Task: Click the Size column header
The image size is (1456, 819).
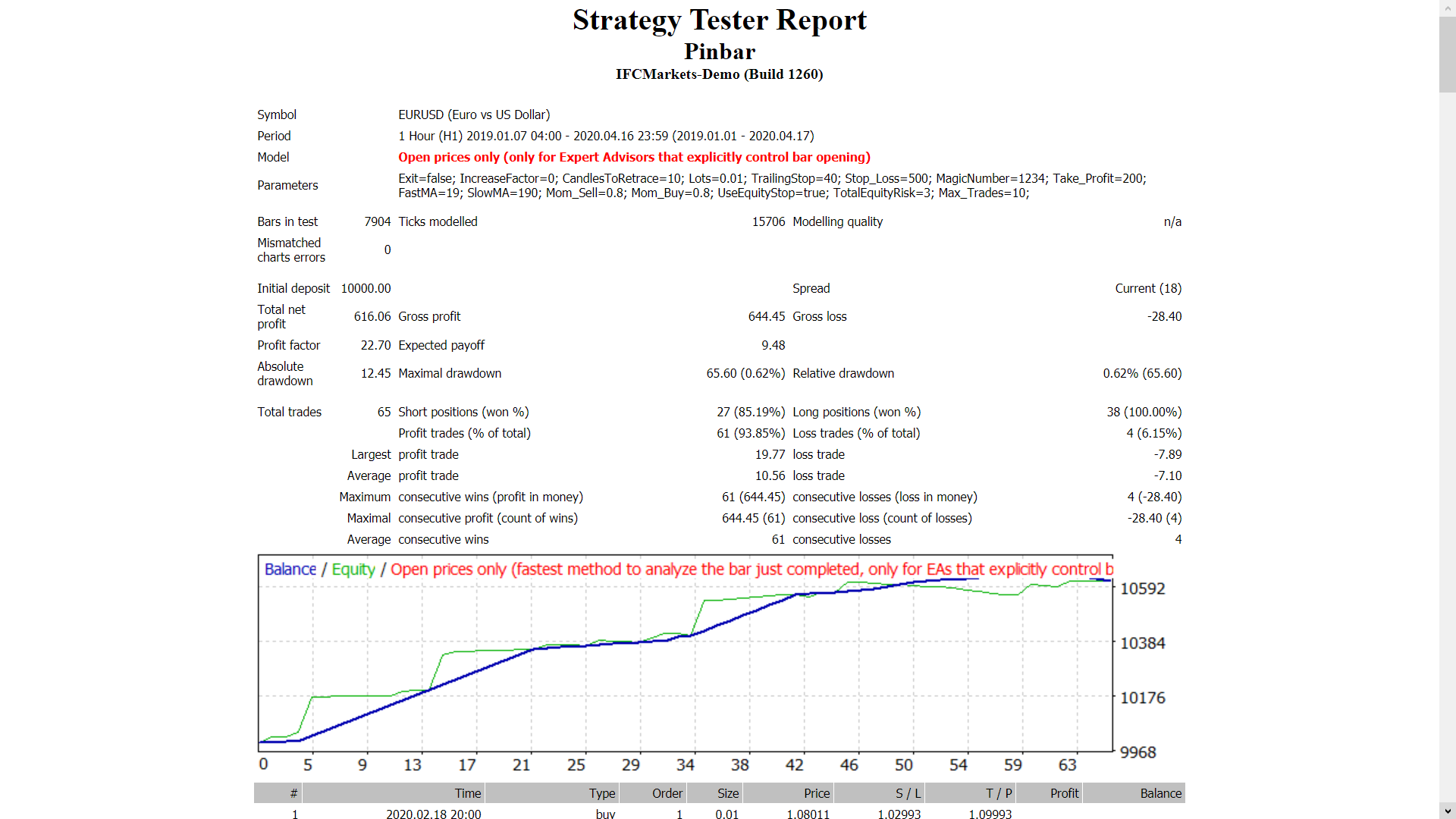Action: point(726,792)
